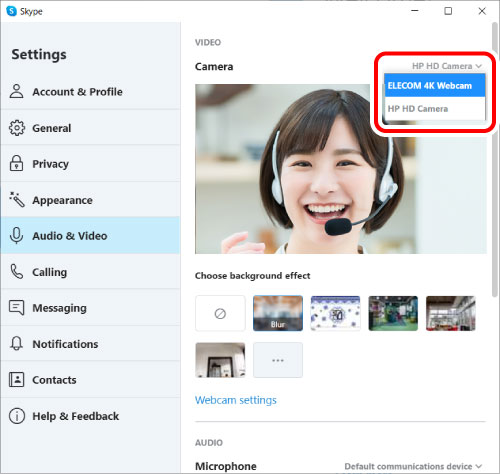Click the Account & Profile person icon
The height and width of the screenshot is (474, 500).
[16, 91]
